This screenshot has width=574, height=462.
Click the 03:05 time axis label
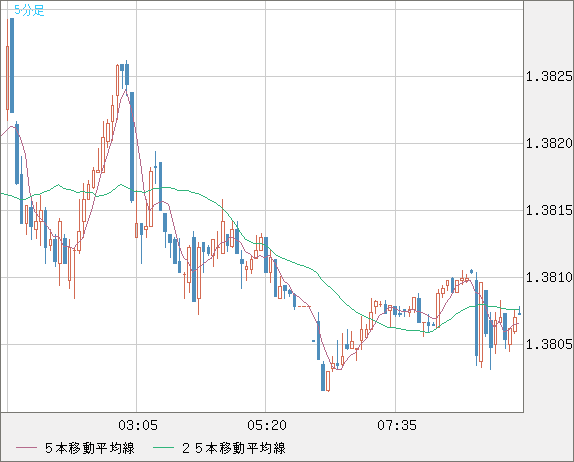click(x=138, y=425)
